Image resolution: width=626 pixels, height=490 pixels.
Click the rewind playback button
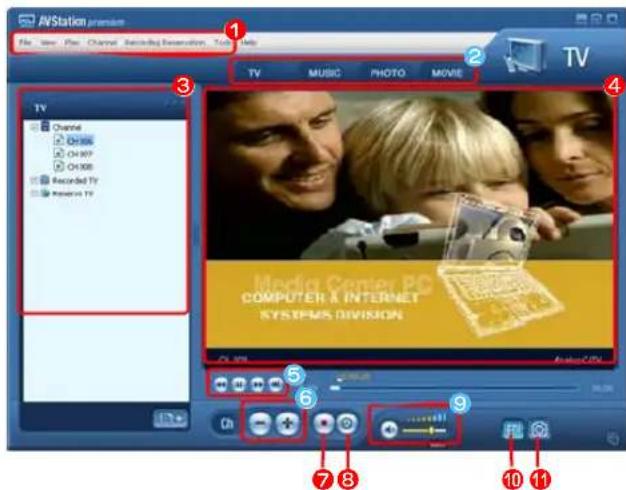pos(221,385)
